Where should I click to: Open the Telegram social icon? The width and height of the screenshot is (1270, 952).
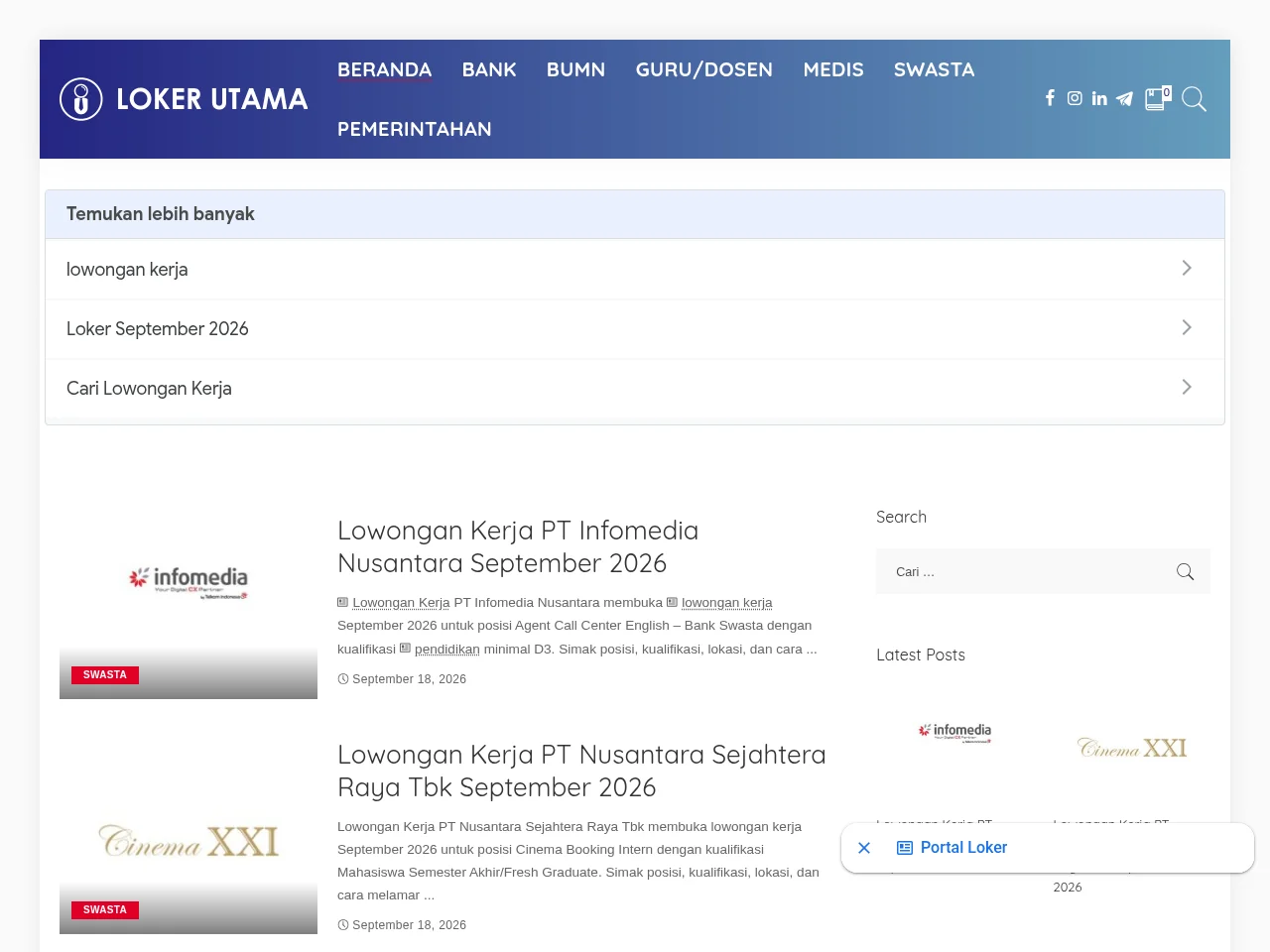pos(1124,98)
